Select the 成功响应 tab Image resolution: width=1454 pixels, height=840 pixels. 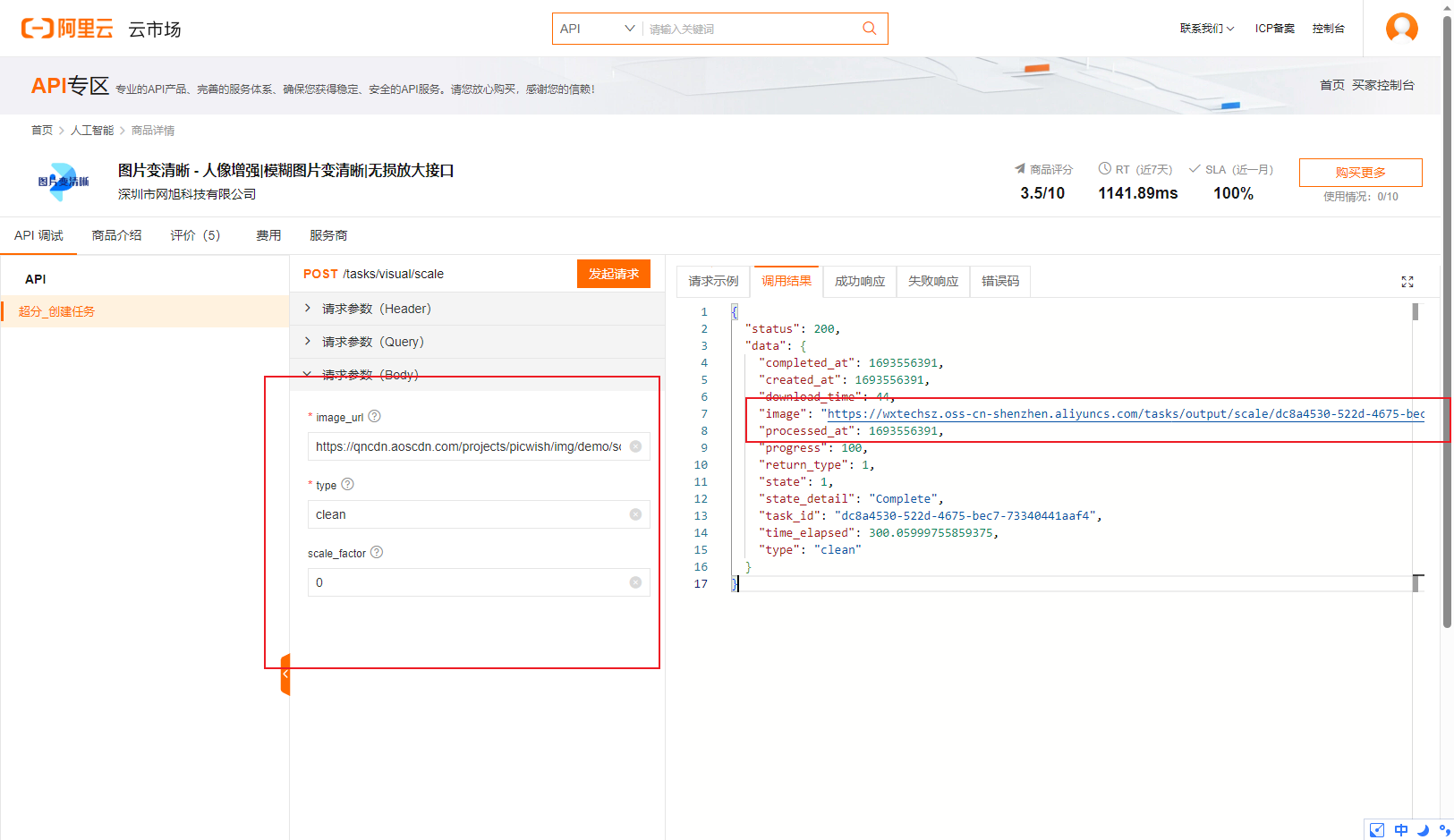[860, 281]
